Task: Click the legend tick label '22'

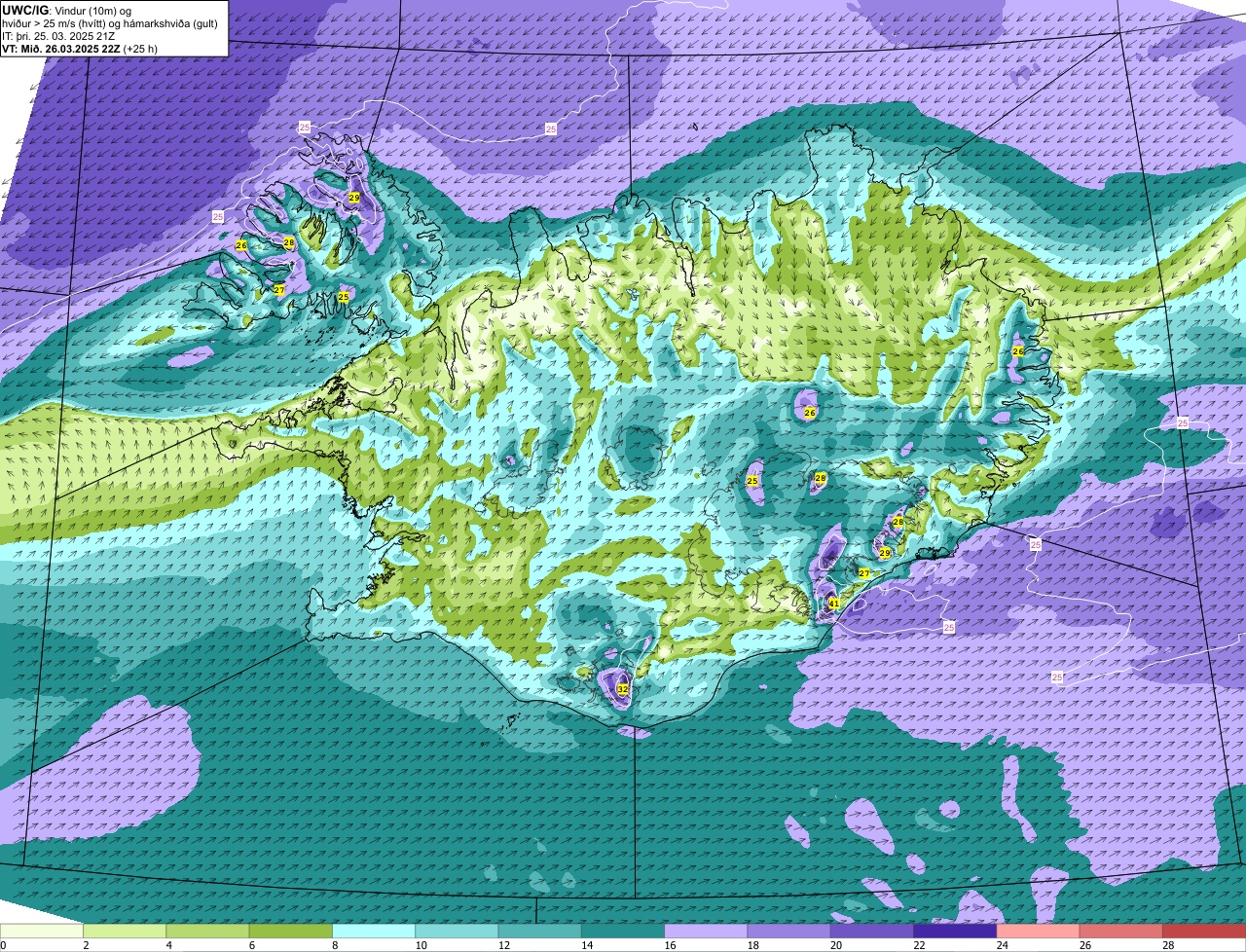Action: coord(918,945)
